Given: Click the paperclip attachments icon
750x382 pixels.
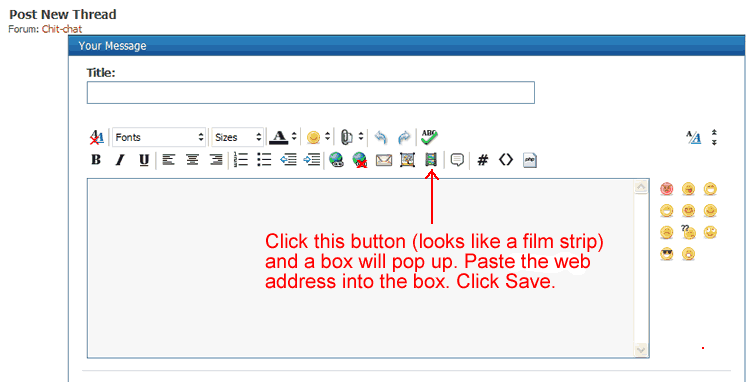Looking at the screenshot, I should point(346,138).
